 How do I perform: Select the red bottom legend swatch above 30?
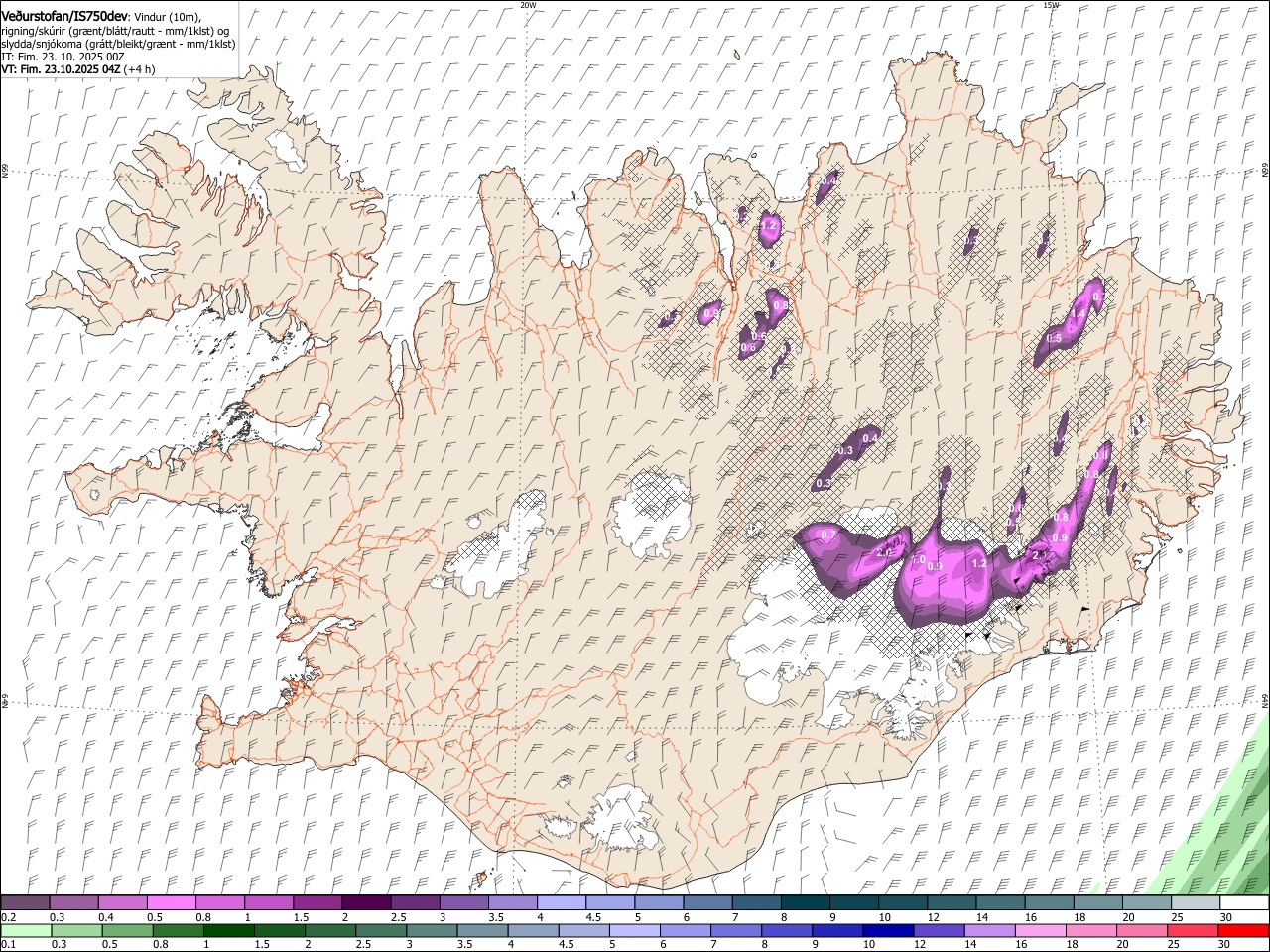click(x=1244, y=930)
